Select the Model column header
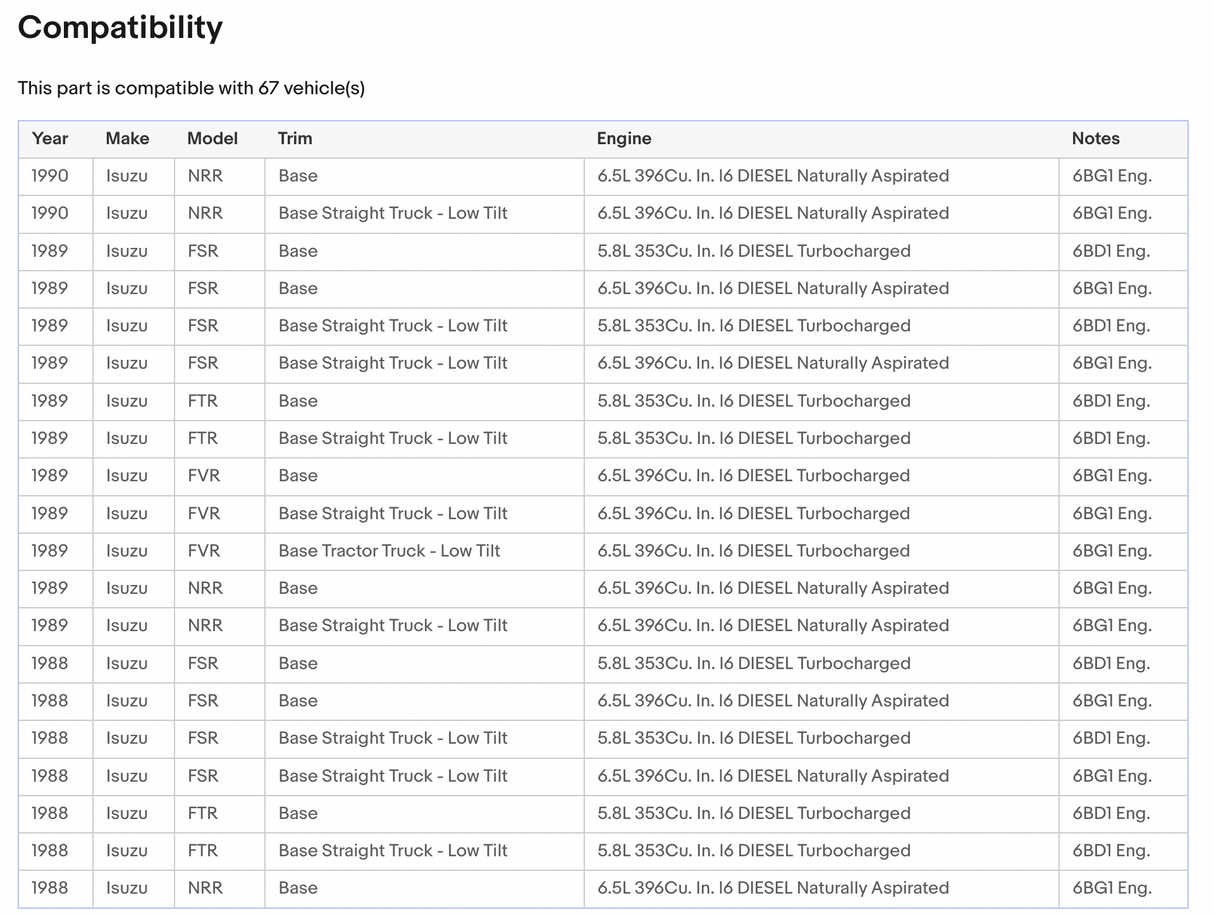The image size is (1214, 917). (212, 139)
